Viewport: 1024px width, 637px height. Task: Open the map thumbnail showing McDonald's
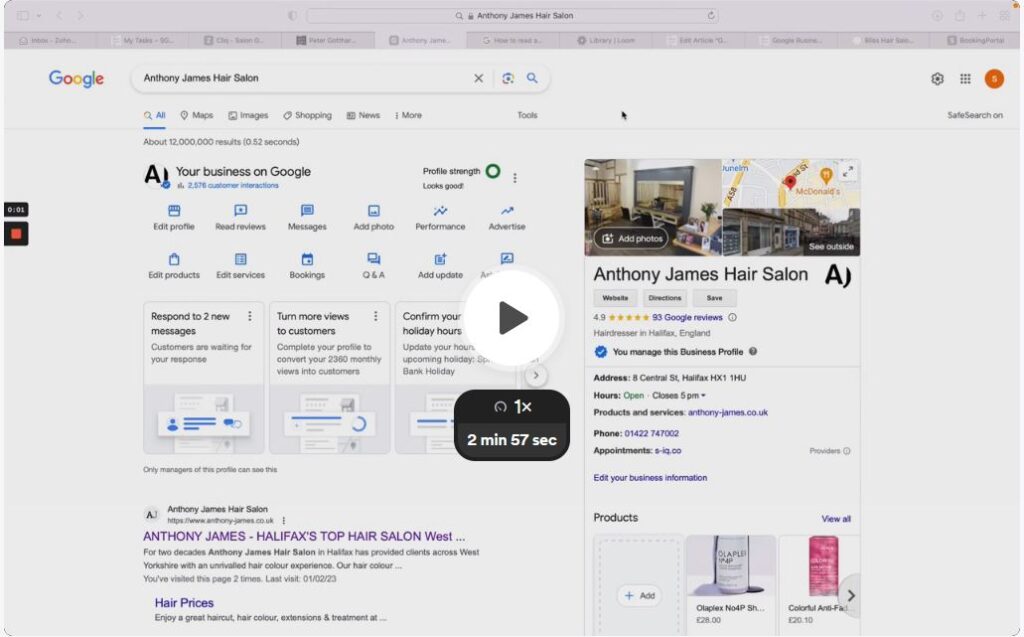click(791, 184)
